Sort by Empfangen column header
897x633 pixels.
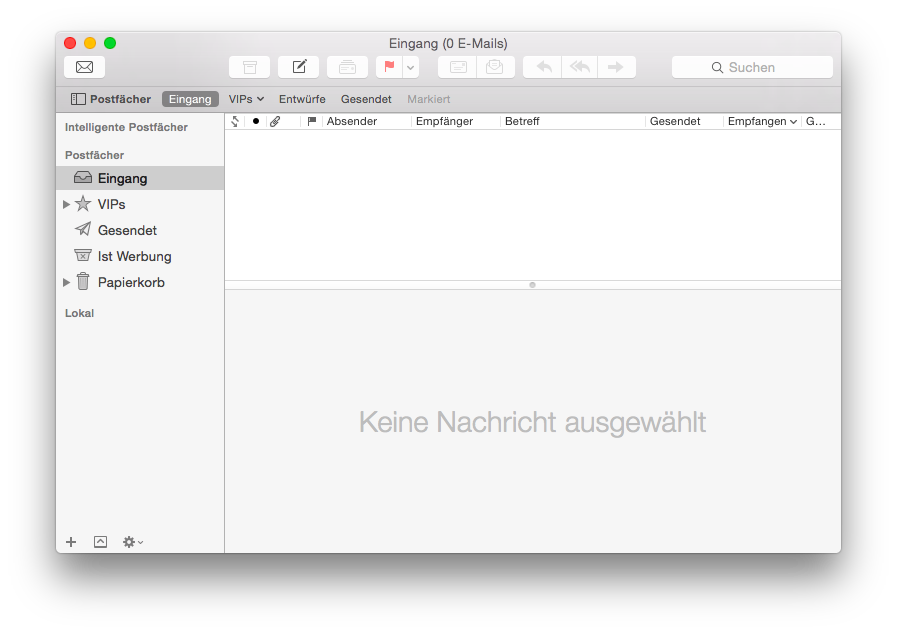pos(761,121)
